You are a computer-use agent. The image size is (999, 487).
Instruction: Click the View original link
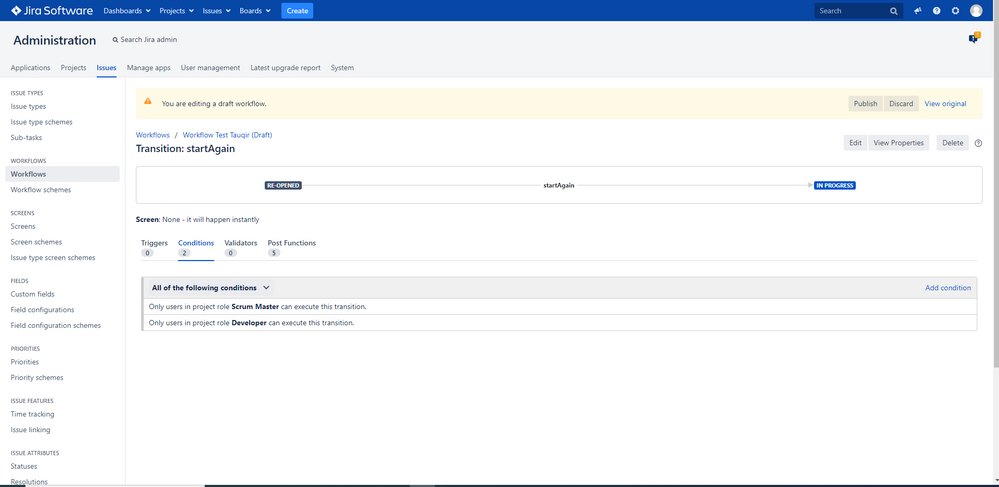[x=945, y=104]
